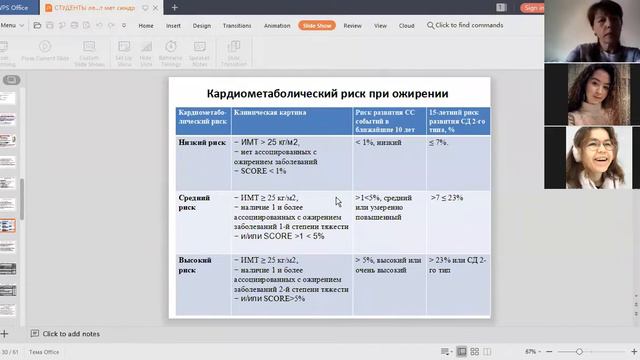Click the Click to add notes field
This screenshot has width=640, height=360.
71,333
